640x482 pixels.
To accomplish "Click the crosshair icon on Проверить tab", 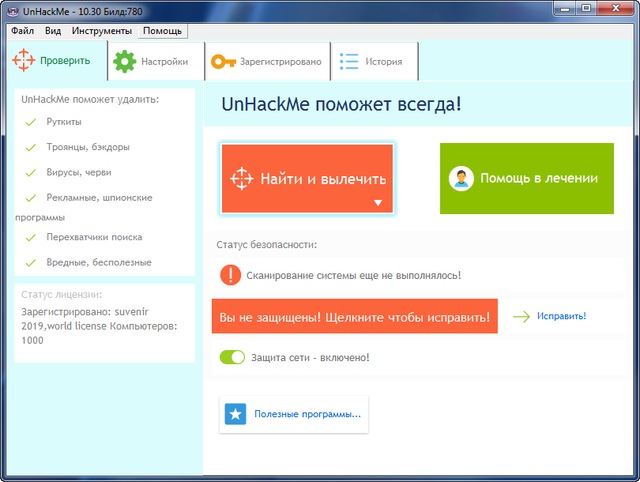I will coord(24,61).
